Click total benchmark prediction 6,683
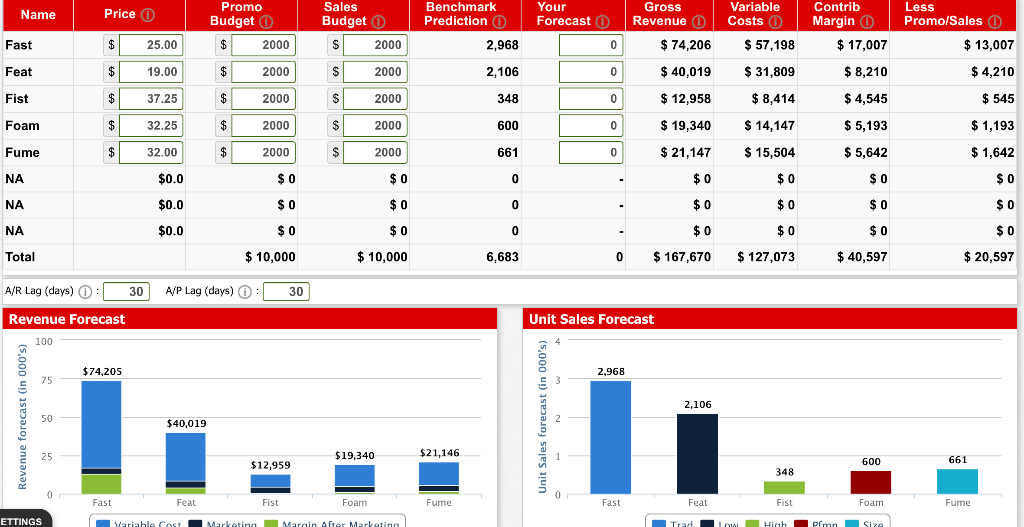The width and height of the screenshot is (1024, 527). [x=503, y=257]
